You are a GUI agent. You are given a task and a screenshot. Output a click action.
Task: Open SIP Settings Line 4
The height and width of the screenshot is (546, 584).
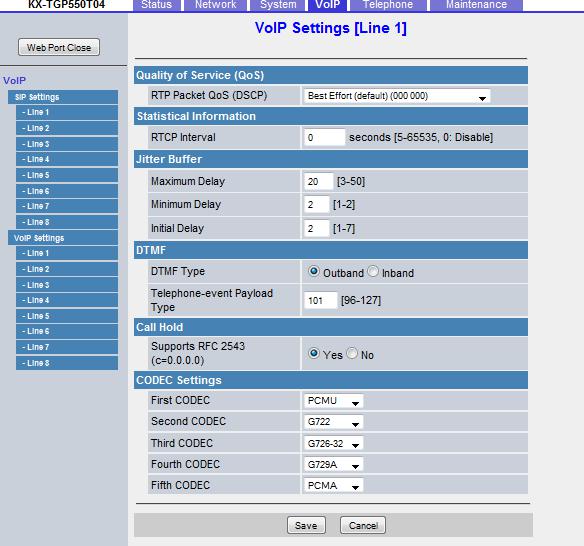click(x=67, y=159)
